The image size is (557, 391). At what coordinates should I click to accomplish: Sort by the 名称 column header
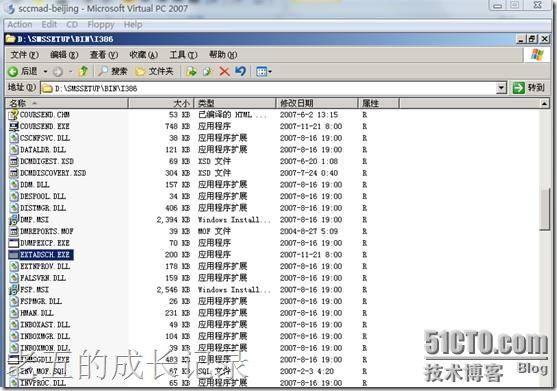click(x=67, y=103)
